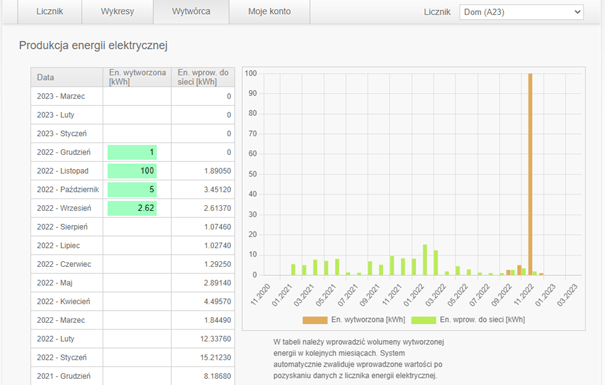Switch to the Wykresy tab
Image resolution: width=605 pixels, height=385 pixels.
tap(117, 12)
